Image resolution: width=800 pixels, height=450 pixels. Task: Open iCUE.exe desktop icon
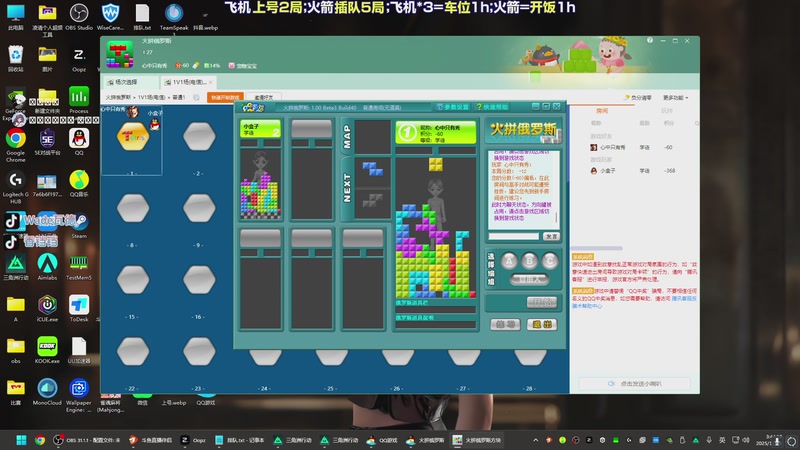pyautogui.click(x=47, y=308)
